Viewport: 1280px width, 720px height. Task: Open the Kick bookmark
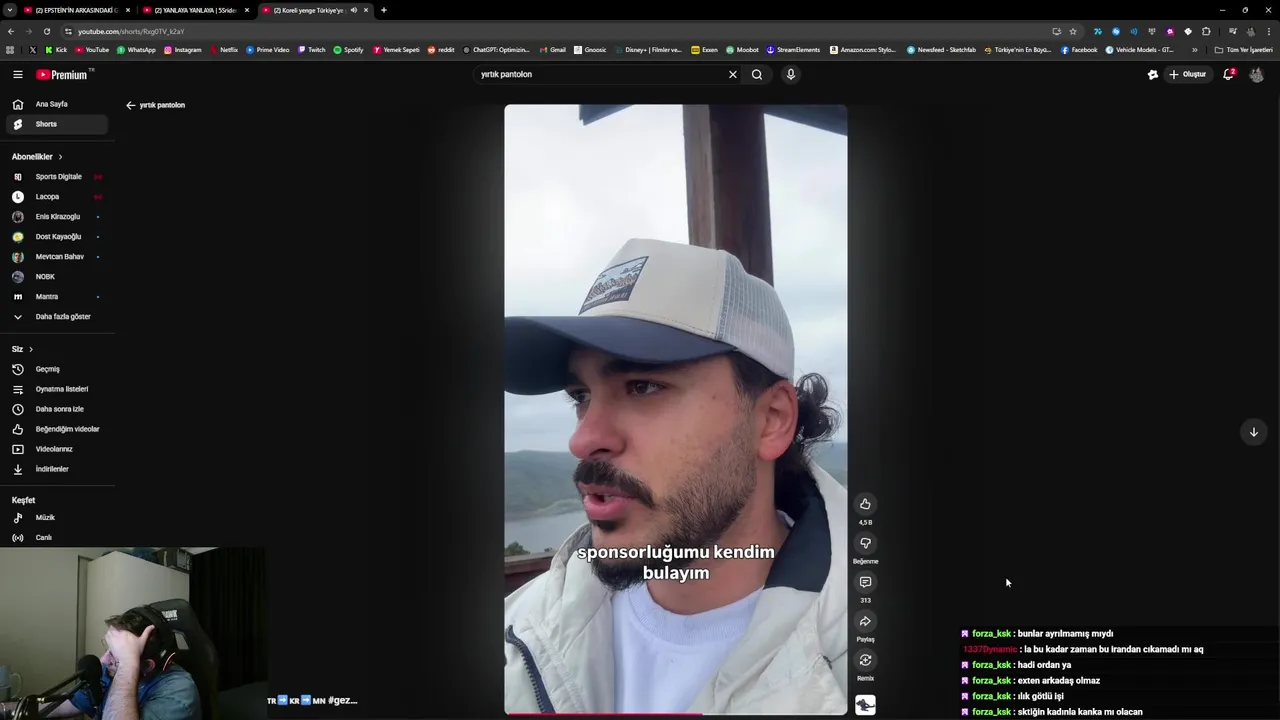57,50
